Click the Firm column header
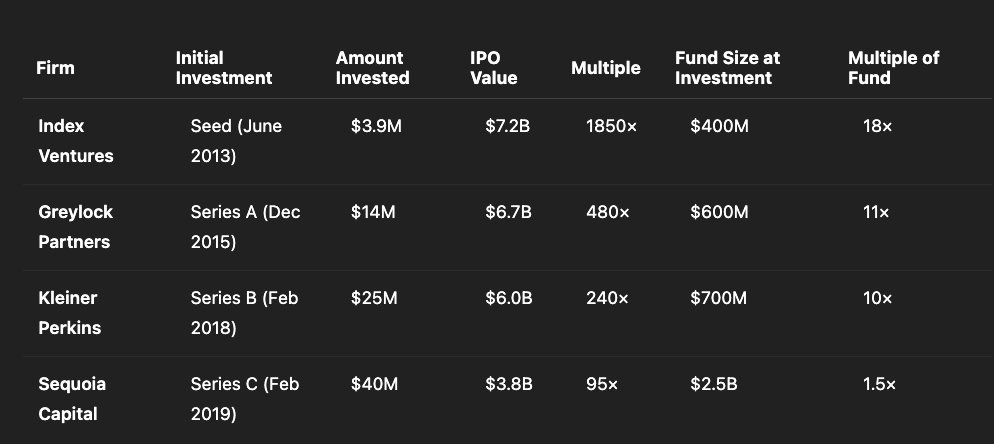The width and height of the screenshot is (994, 444). pos(56,68)
